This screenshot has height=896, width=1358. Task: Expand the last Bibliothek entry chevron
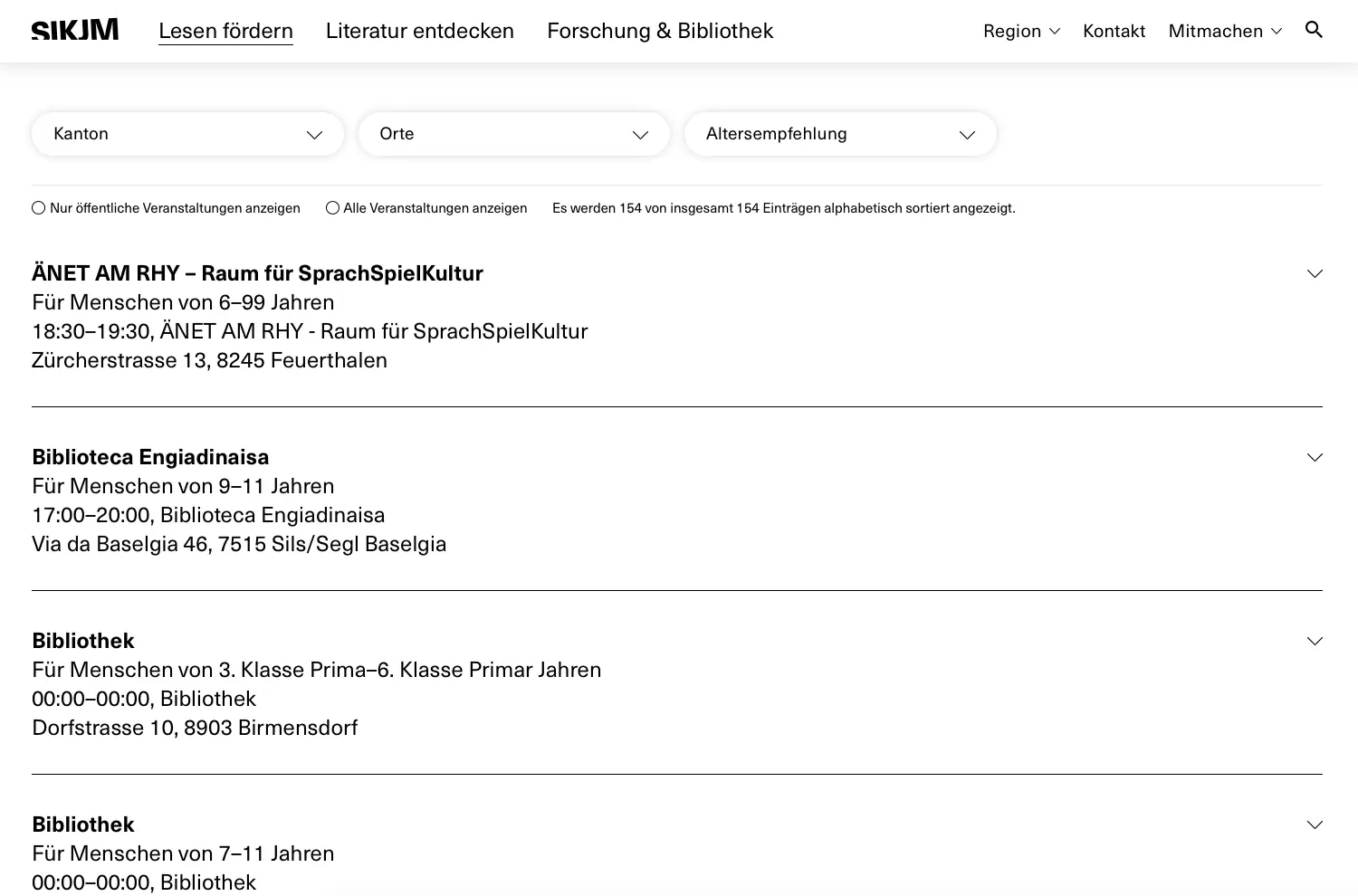tap(1315, 825)
